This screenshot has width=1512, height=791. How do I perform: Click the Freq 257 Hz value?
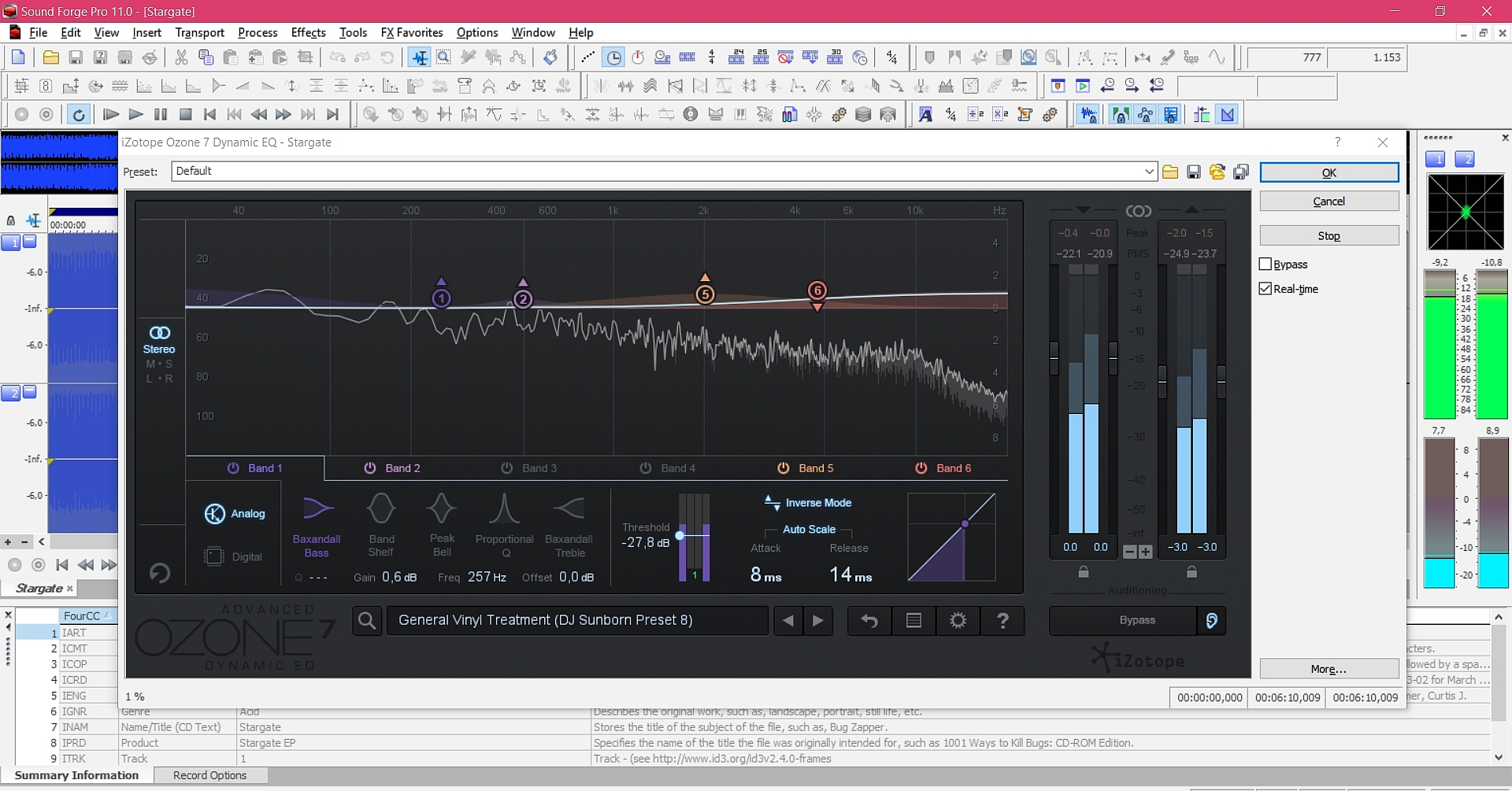pyautogui.click(x=486, y=577)
